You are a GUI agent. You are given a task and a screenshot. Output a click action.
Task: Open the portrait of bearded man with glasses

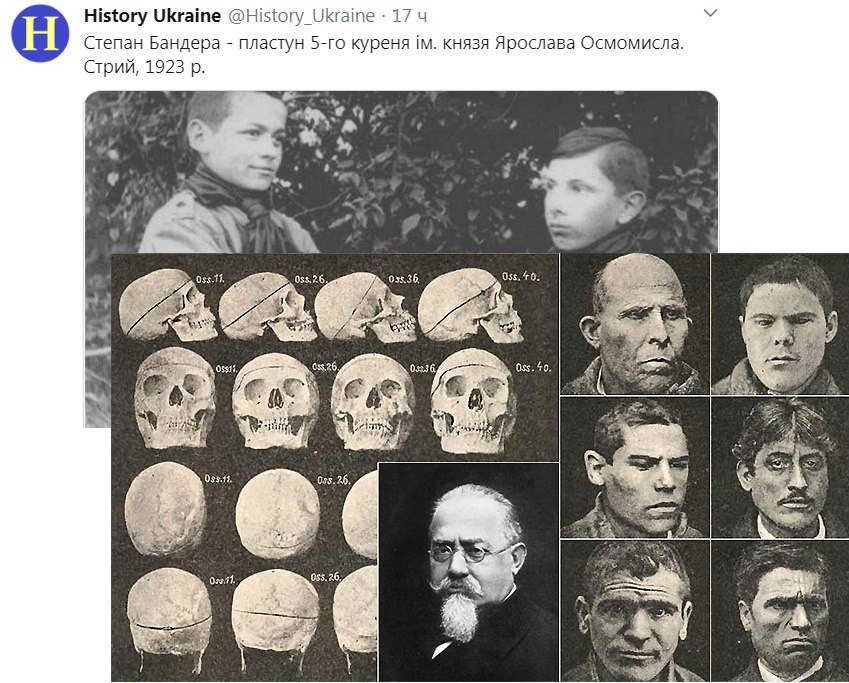469,572
